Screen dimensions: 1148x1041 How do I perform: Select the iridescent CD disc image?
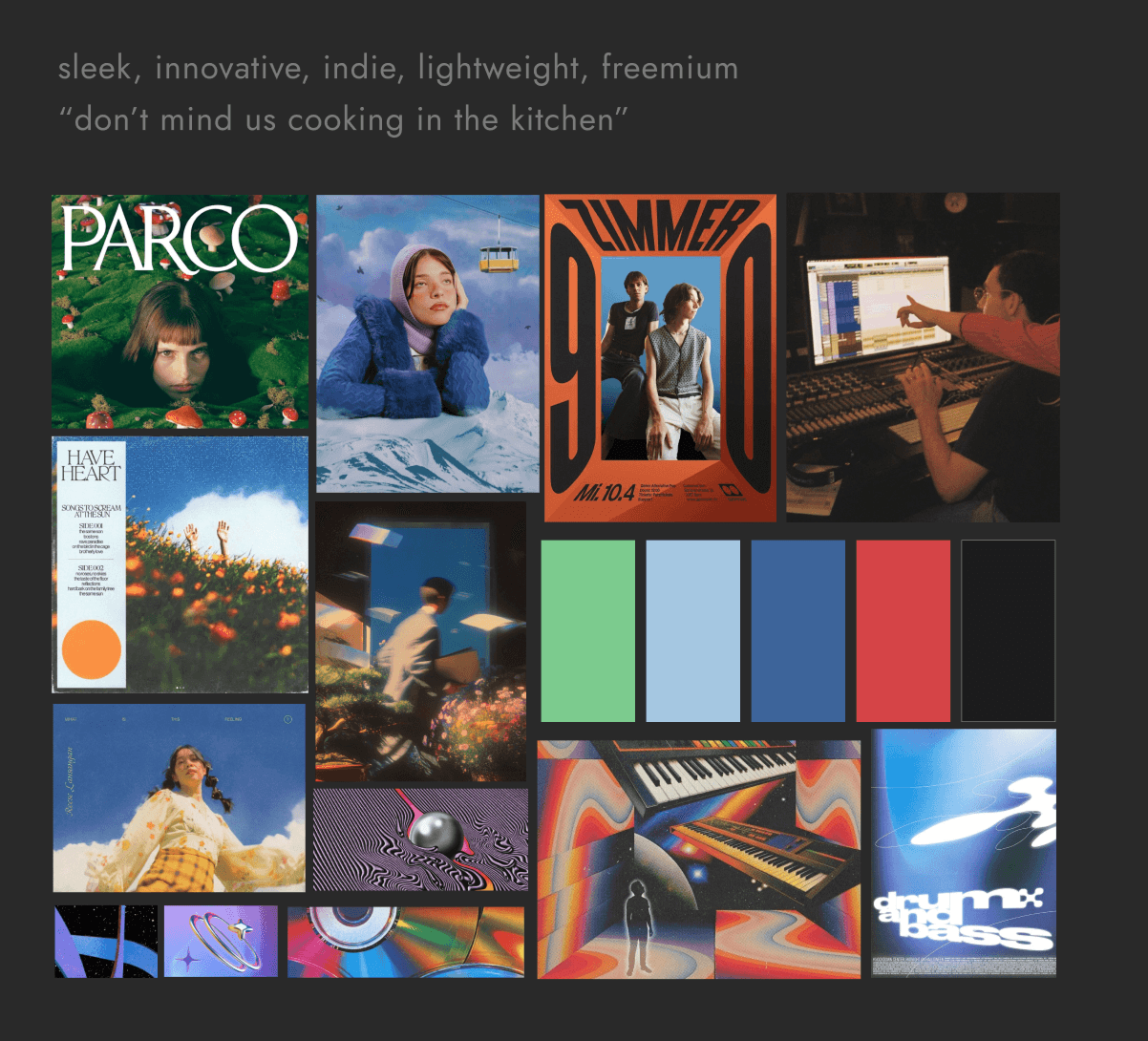point(406,942)
